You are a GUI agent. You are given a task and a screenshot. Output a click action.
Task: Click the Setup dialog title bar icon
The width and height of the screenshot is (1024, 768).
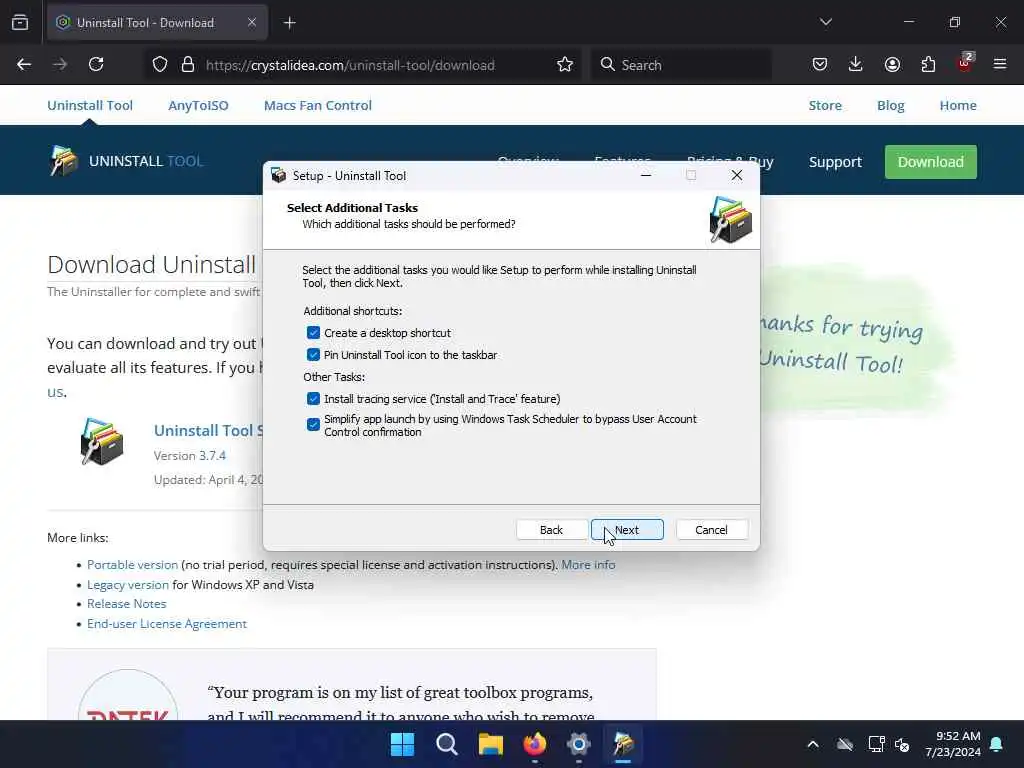point(279,176)
